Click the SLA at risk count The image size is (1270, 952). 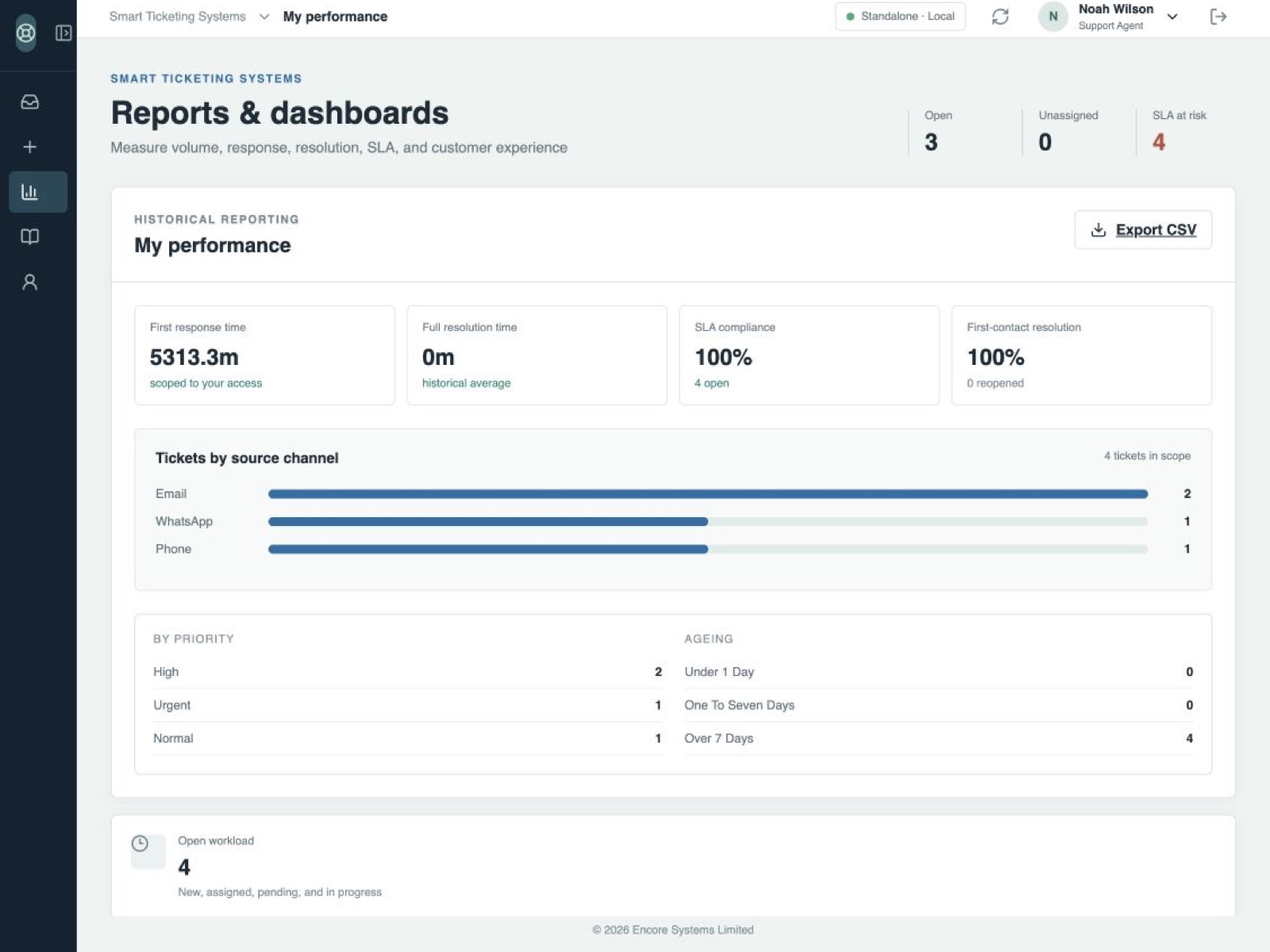point(1159,142)
